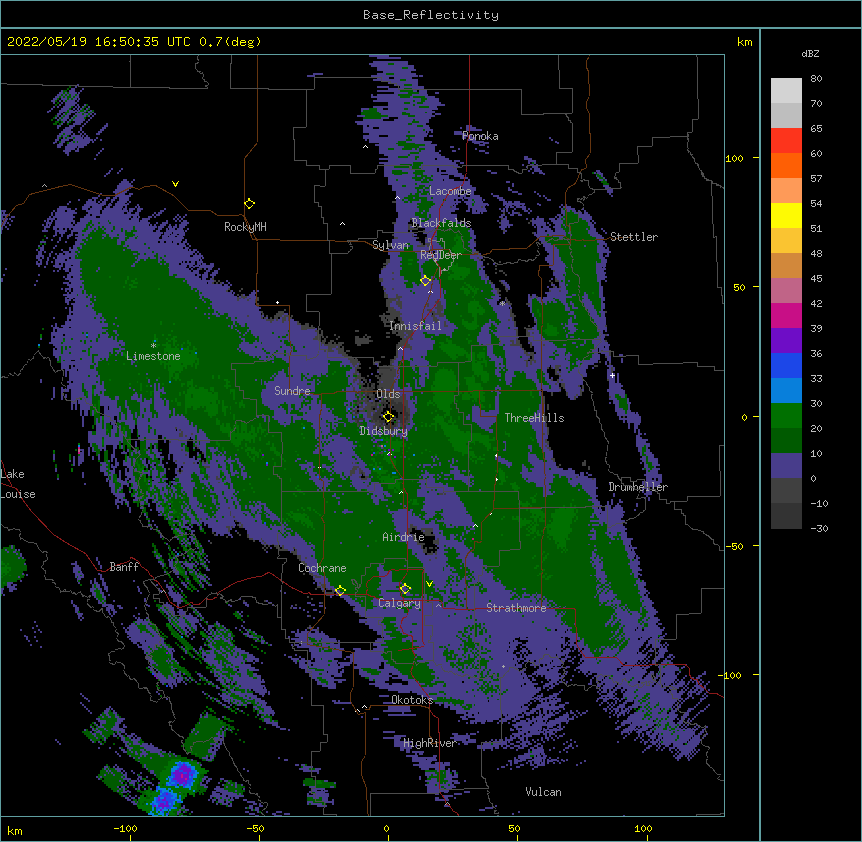Screen dimensions: 862x842
Task: Click the Cochrane label
Action: 322,568
